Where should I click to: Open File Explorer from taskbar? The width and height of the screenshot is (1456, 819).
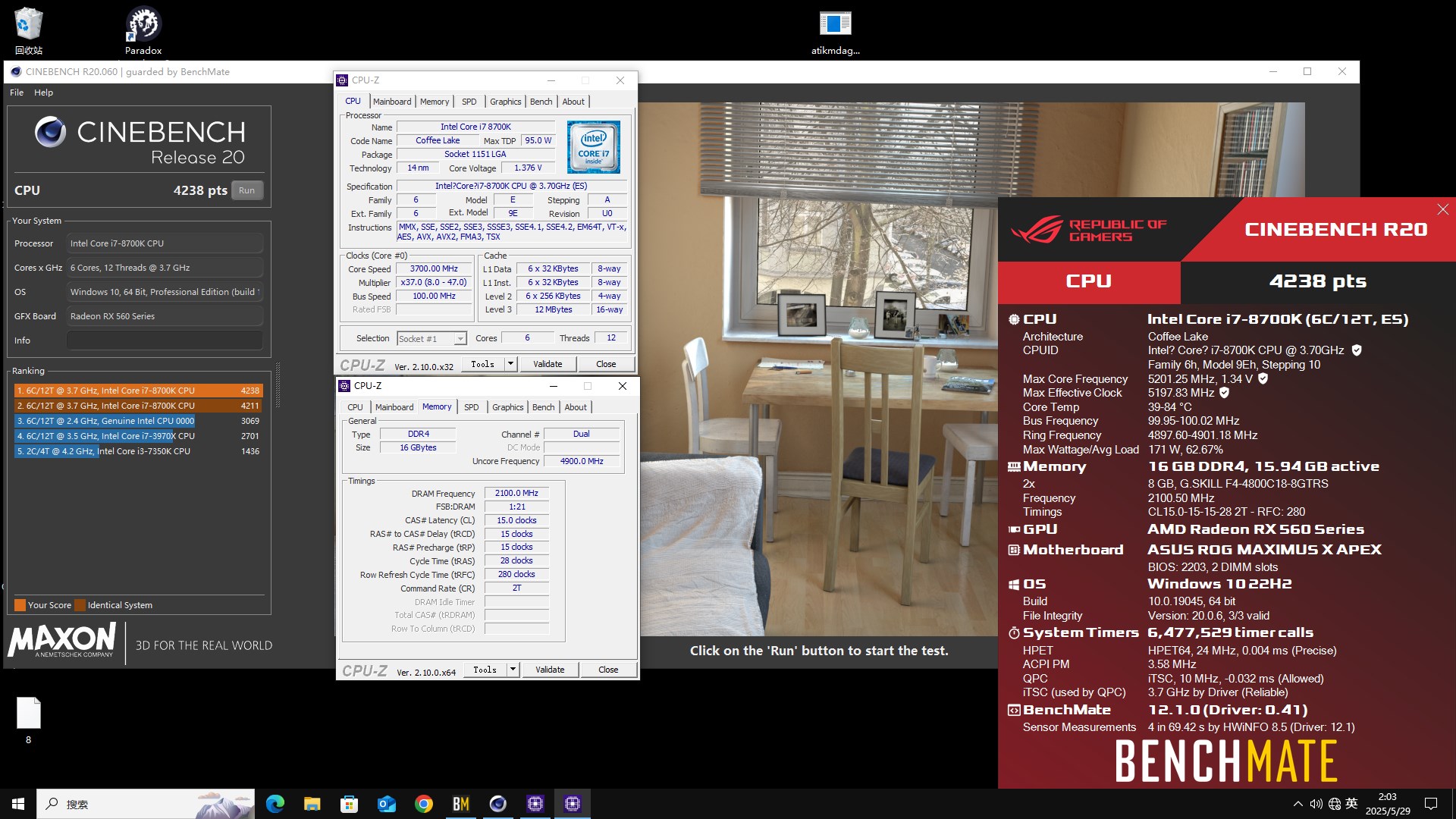click(x=312, y=804)
